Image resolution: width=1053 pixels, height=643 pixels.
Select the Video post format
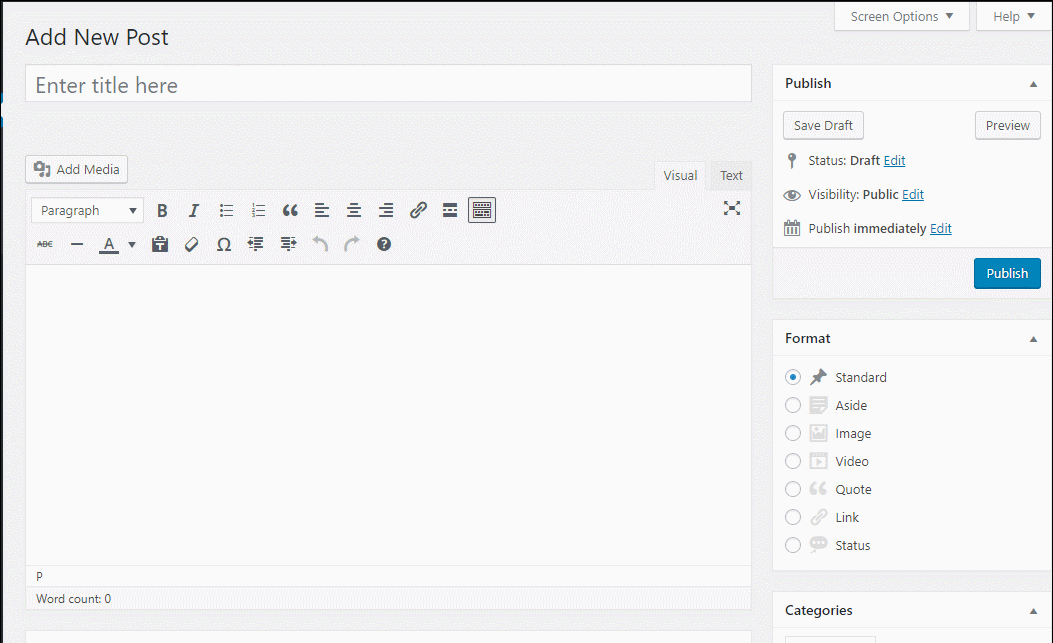click(793, 461)
